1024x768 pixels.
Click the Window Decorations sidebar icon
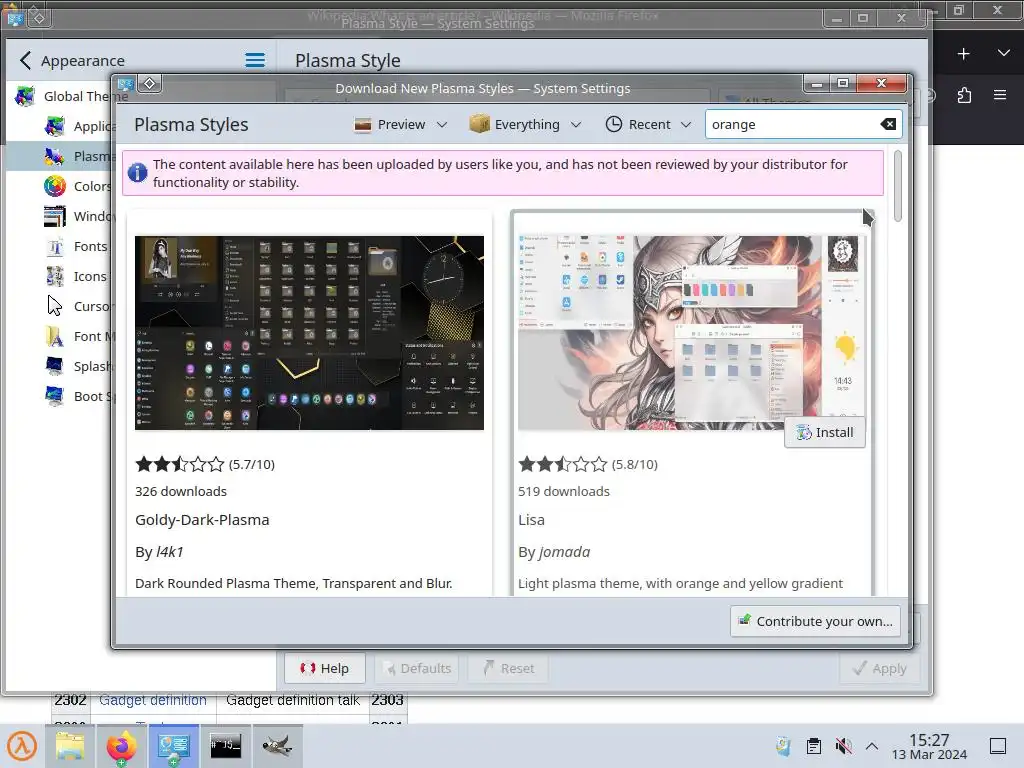[55, 216]
